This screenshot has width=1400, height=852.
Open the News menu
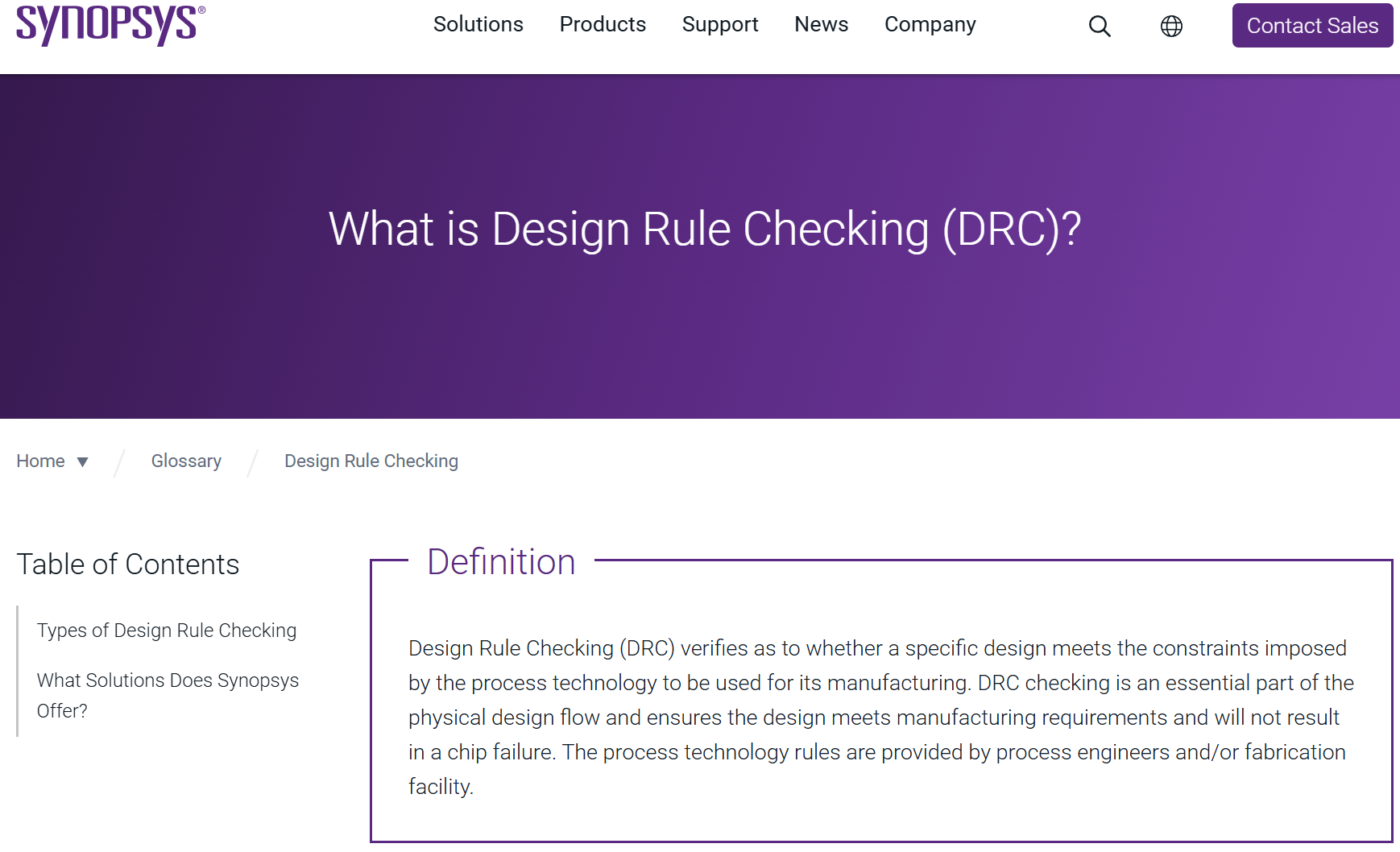coord(821,24)
